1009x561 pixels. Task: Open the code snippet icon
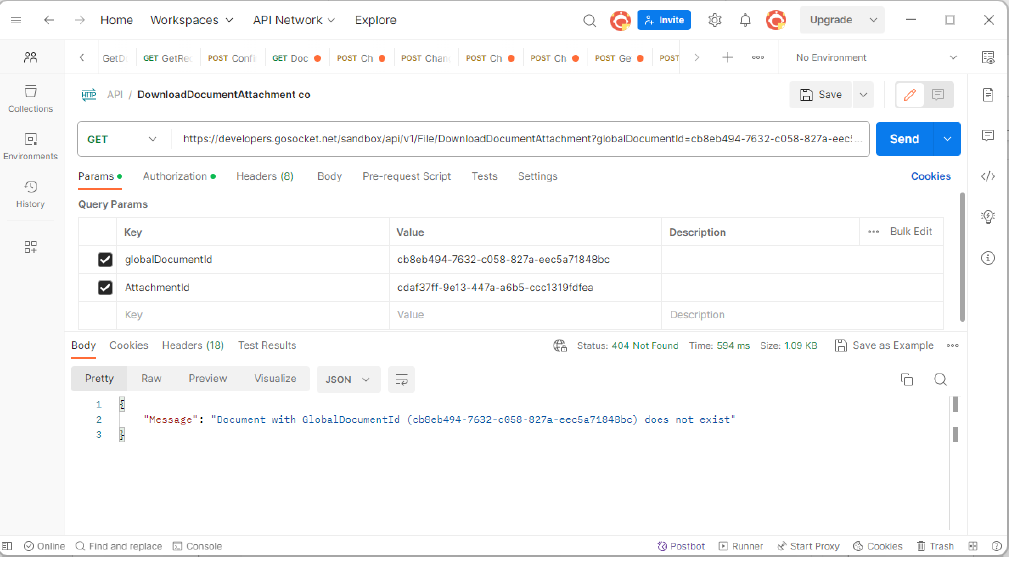[988, 176]
